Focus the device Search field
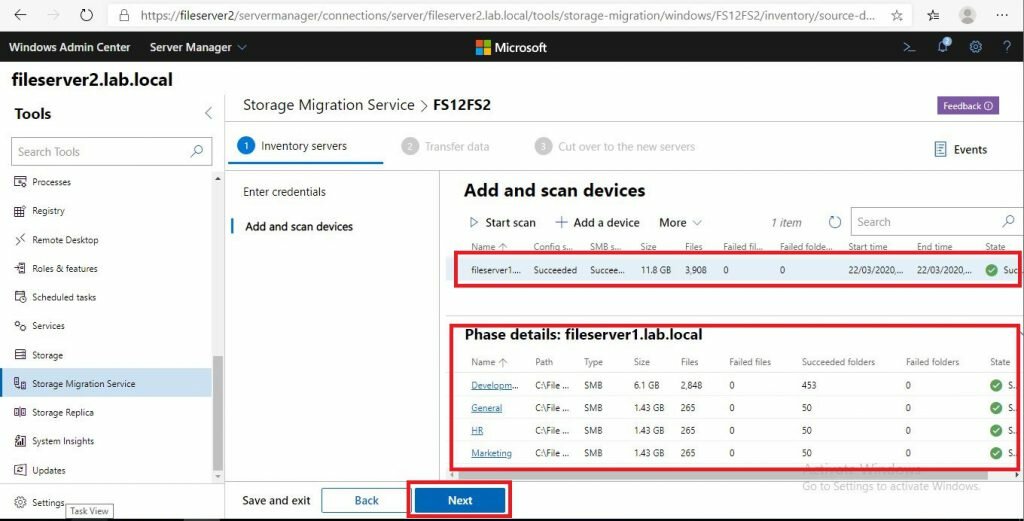 (x=935, y=222)
